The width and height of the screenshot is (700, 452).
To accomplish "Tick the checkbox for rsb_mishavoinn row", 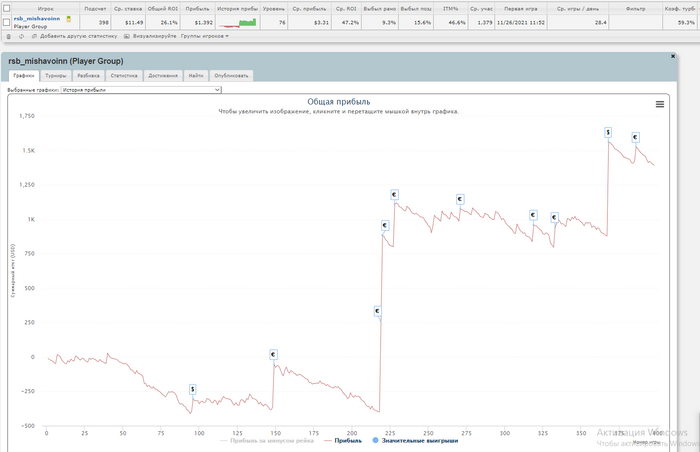I will pos(7,21).
